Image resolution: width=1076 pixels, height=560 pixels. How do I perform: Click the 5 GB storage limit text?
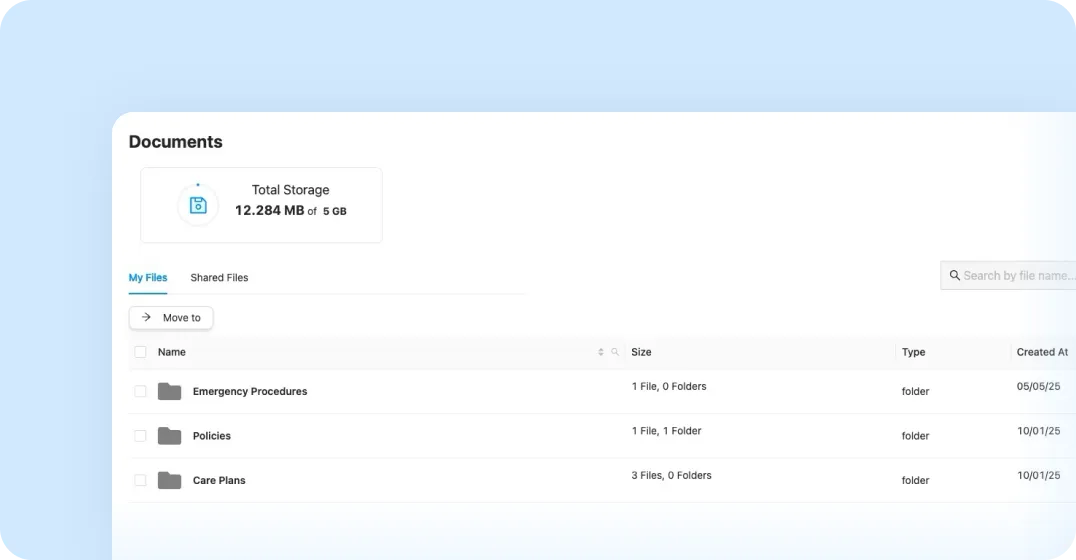(335, 211)
